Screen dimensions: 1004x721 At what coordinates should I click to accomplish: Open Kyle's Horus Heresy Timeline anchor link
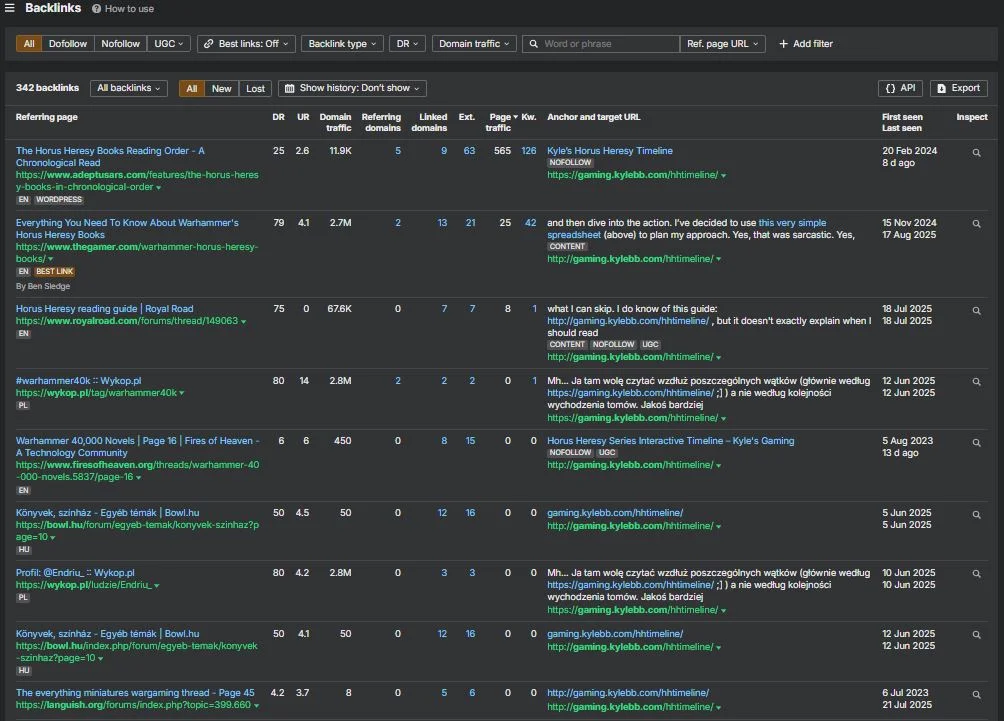point(610,151)
